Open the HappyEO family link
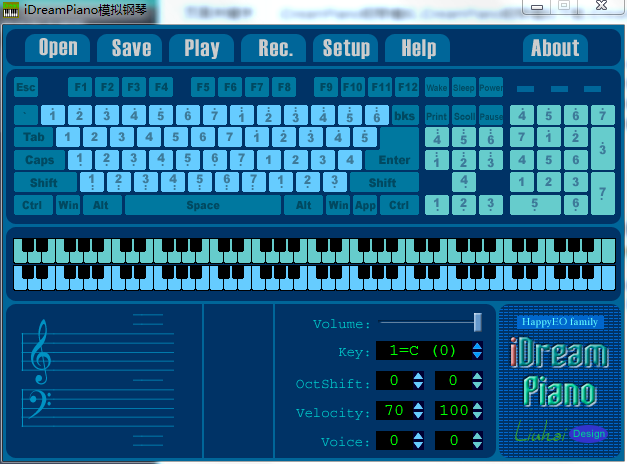The image size is (627, 464). pyautogui.click(x=559, y=322)
